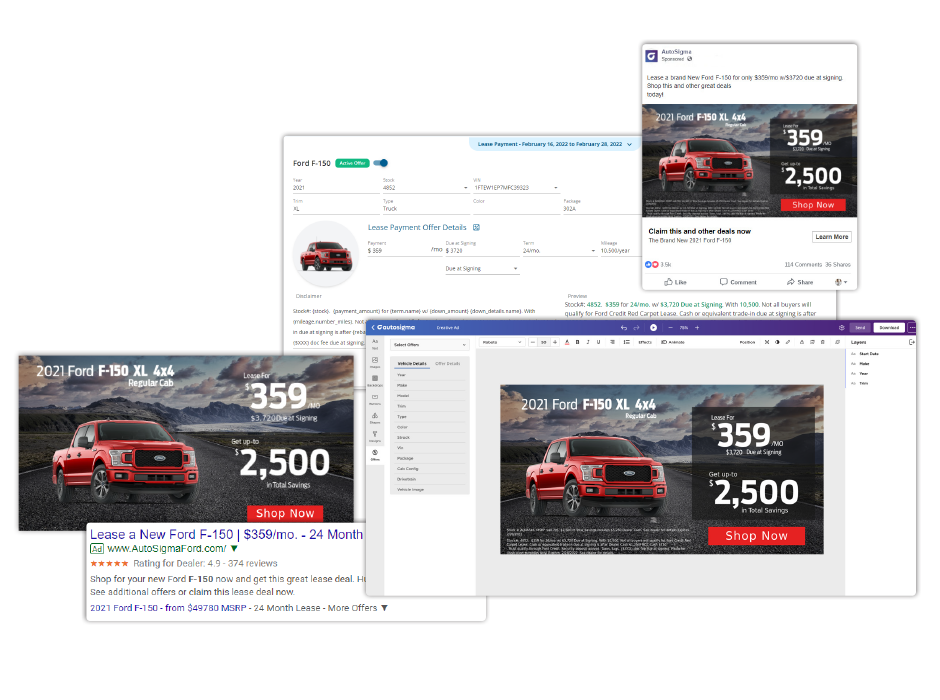Select the Model item in Vehicle Details list
Viewport: 940px width, 700px height.
click(x=430, y=396)
